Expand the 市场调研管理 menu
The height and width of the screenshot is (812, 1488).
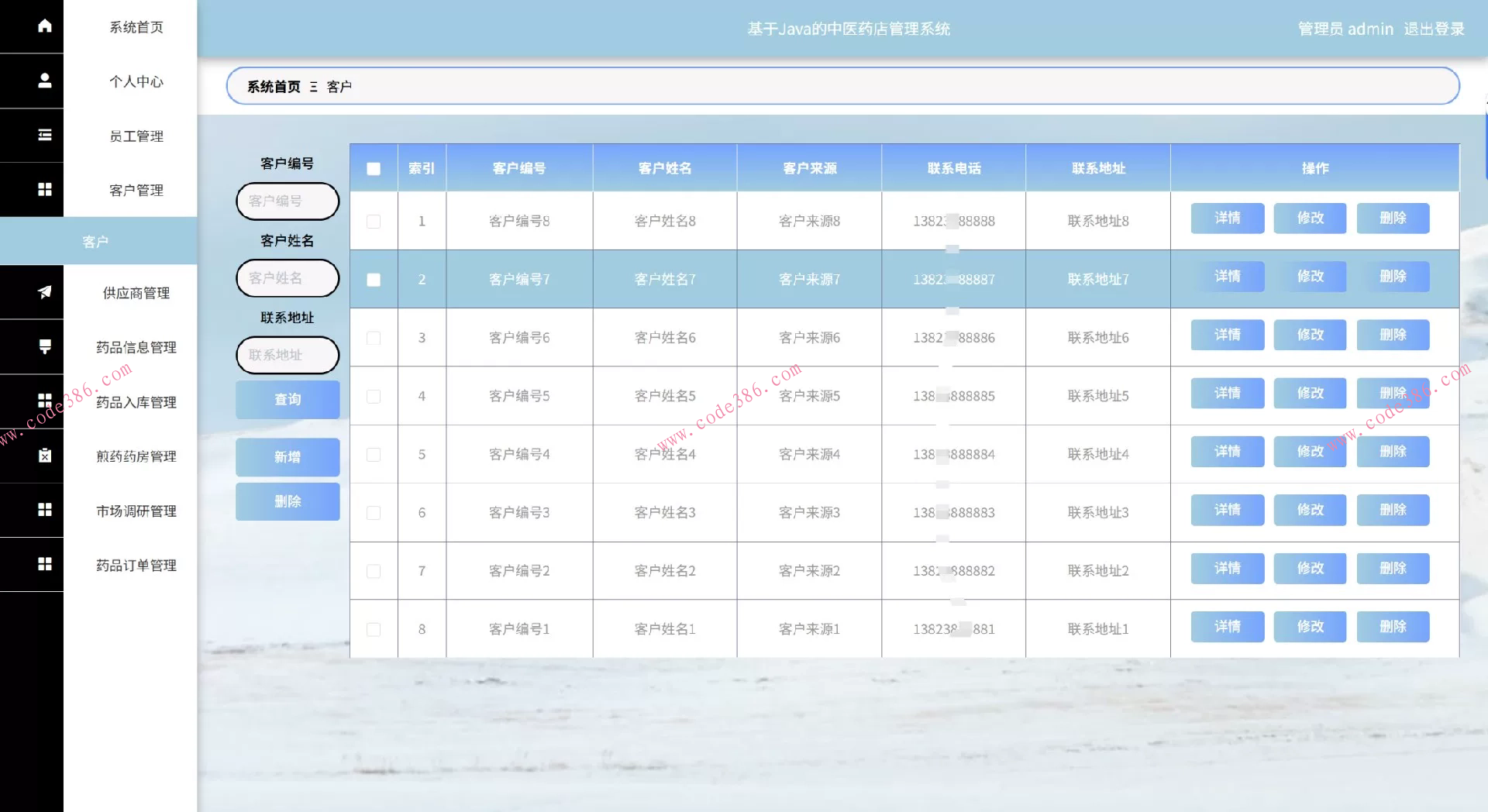(136, 511)
